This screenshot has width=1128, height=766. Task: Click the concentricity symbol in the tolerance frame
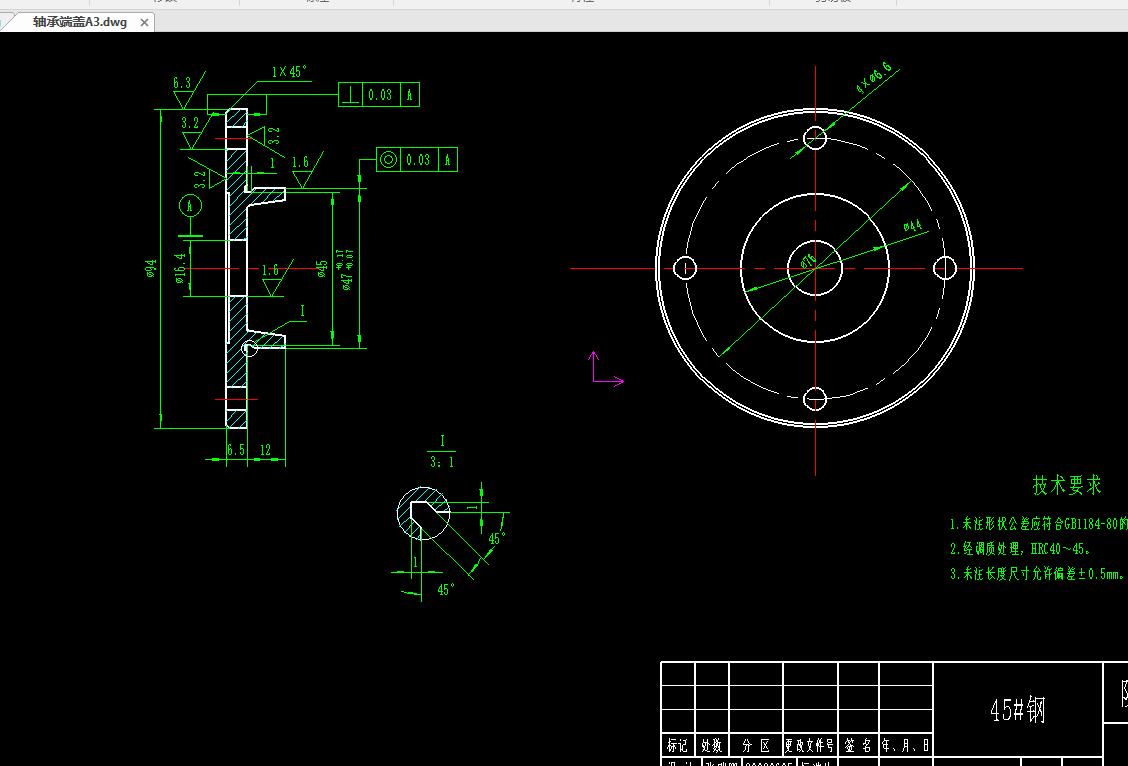click(x=388, y=159)
